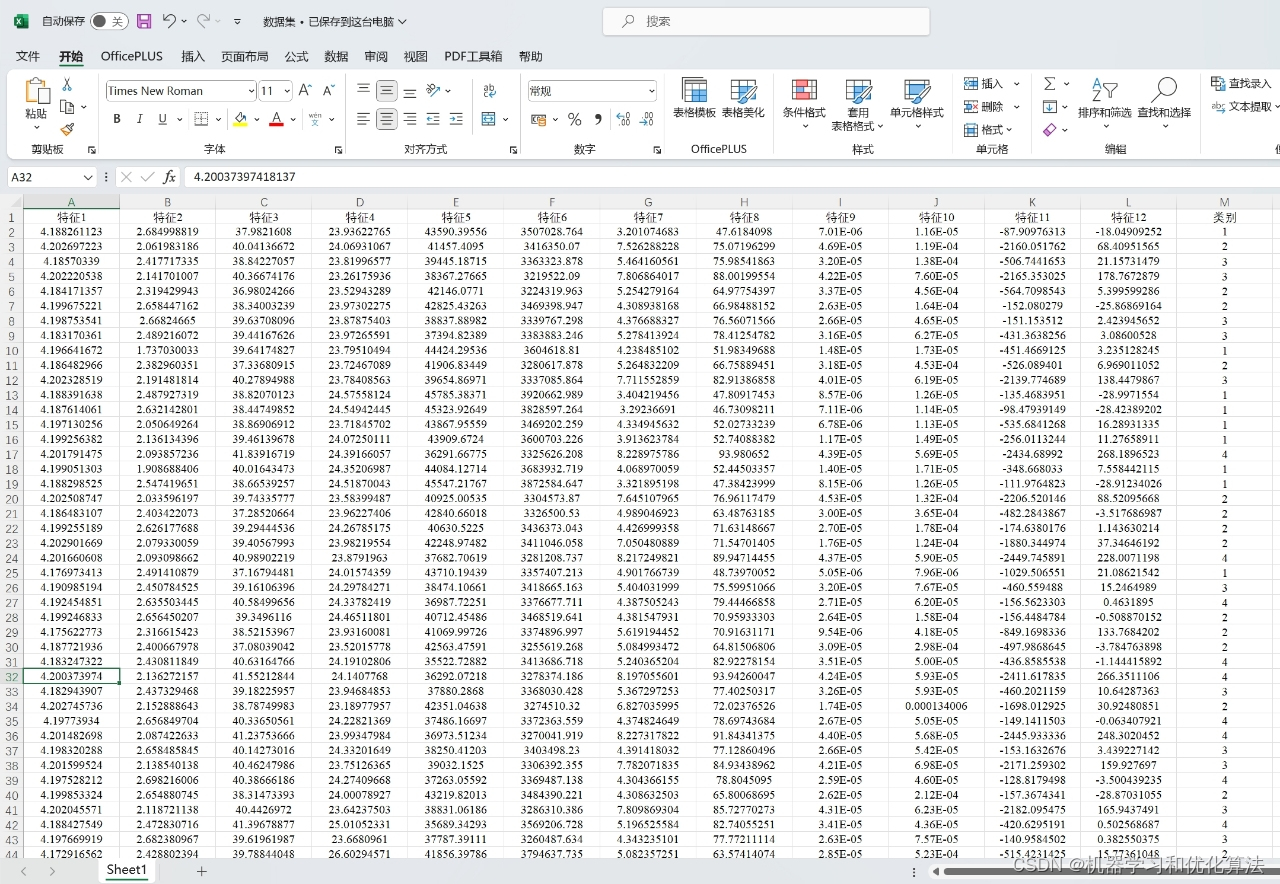
Task: Click the 格式 format cells button
Action: [x=984, y=130]
